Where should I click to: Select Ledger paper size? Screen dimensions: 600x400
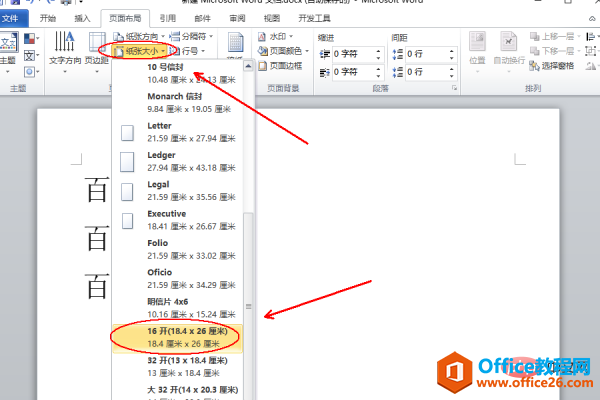(178, 161)
